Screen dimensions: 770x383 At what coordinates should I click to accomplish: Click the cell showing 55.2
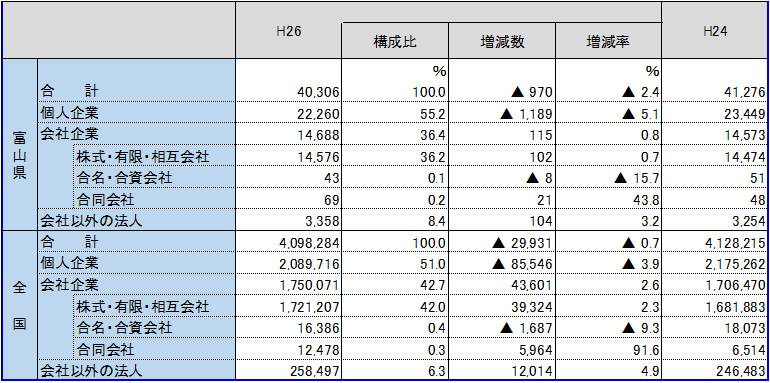(x=395, y=113)
